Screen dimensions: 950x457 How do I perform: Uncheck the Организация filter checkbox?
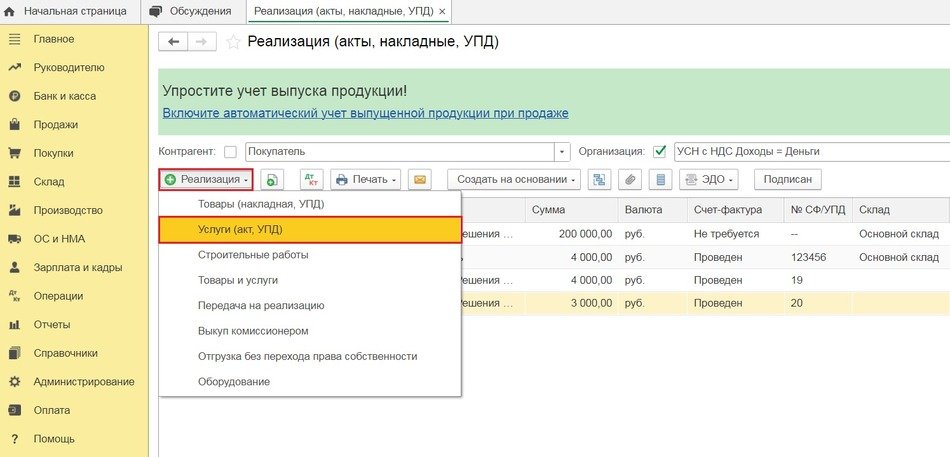coord(659,152)
